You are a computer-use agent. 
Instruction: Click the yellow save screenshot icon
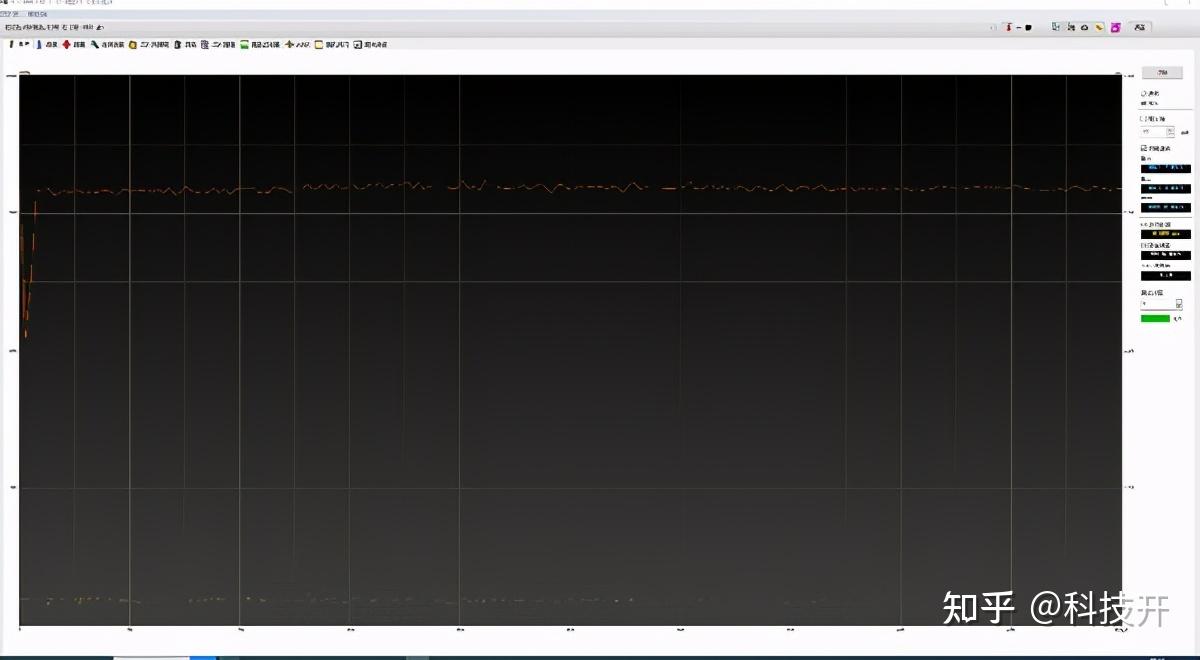[1099, 27]
